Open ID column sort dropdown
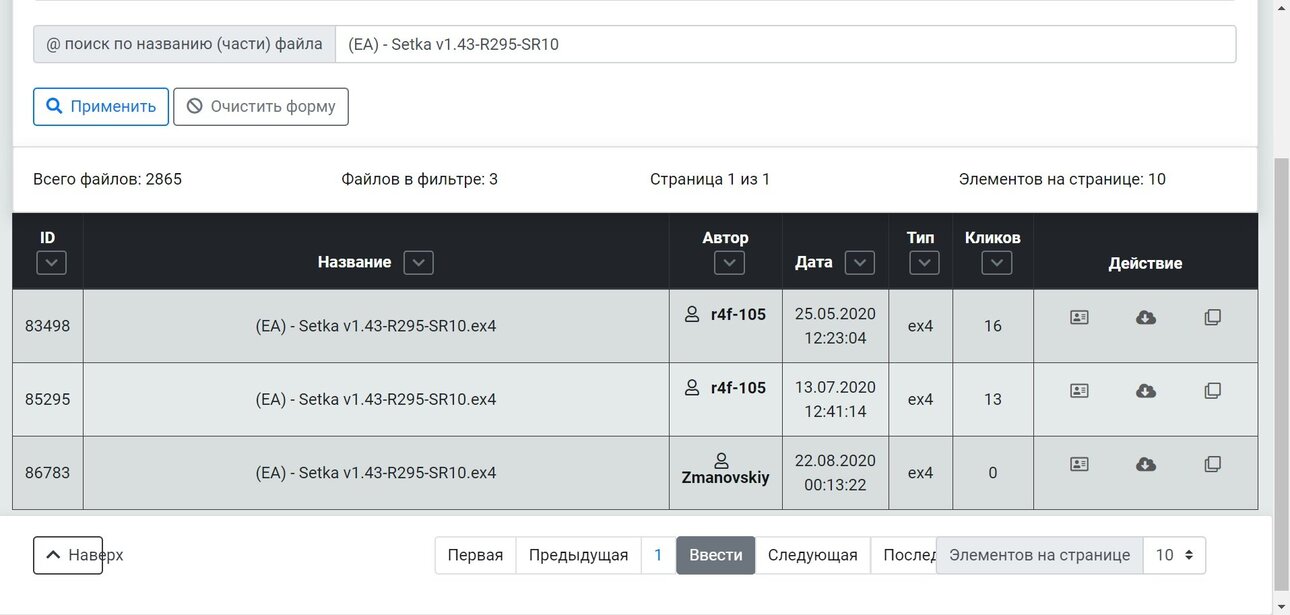 click(x=51, y=263)
